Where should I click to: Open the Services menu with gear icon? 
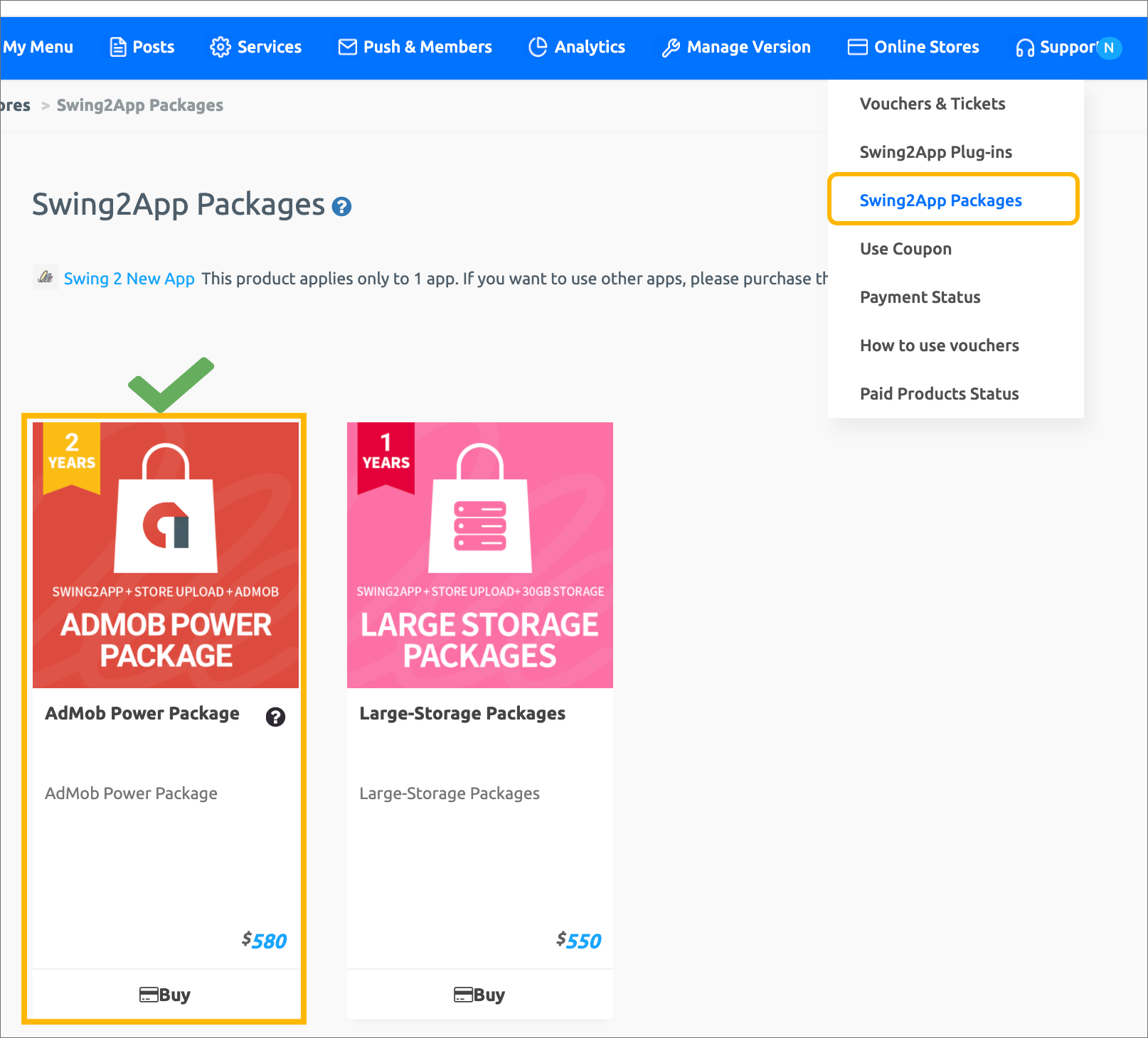point(256,47)
